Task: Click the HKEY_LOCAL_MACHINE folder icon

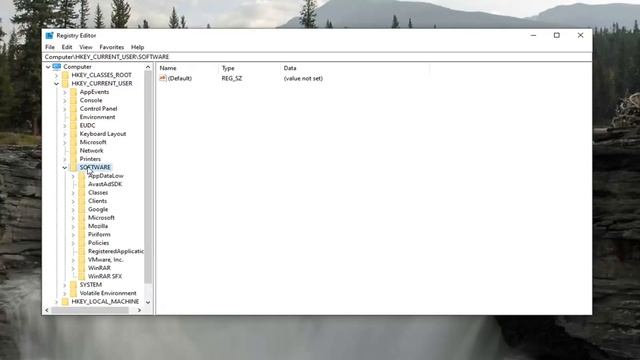Action: (x=65, y=302)
